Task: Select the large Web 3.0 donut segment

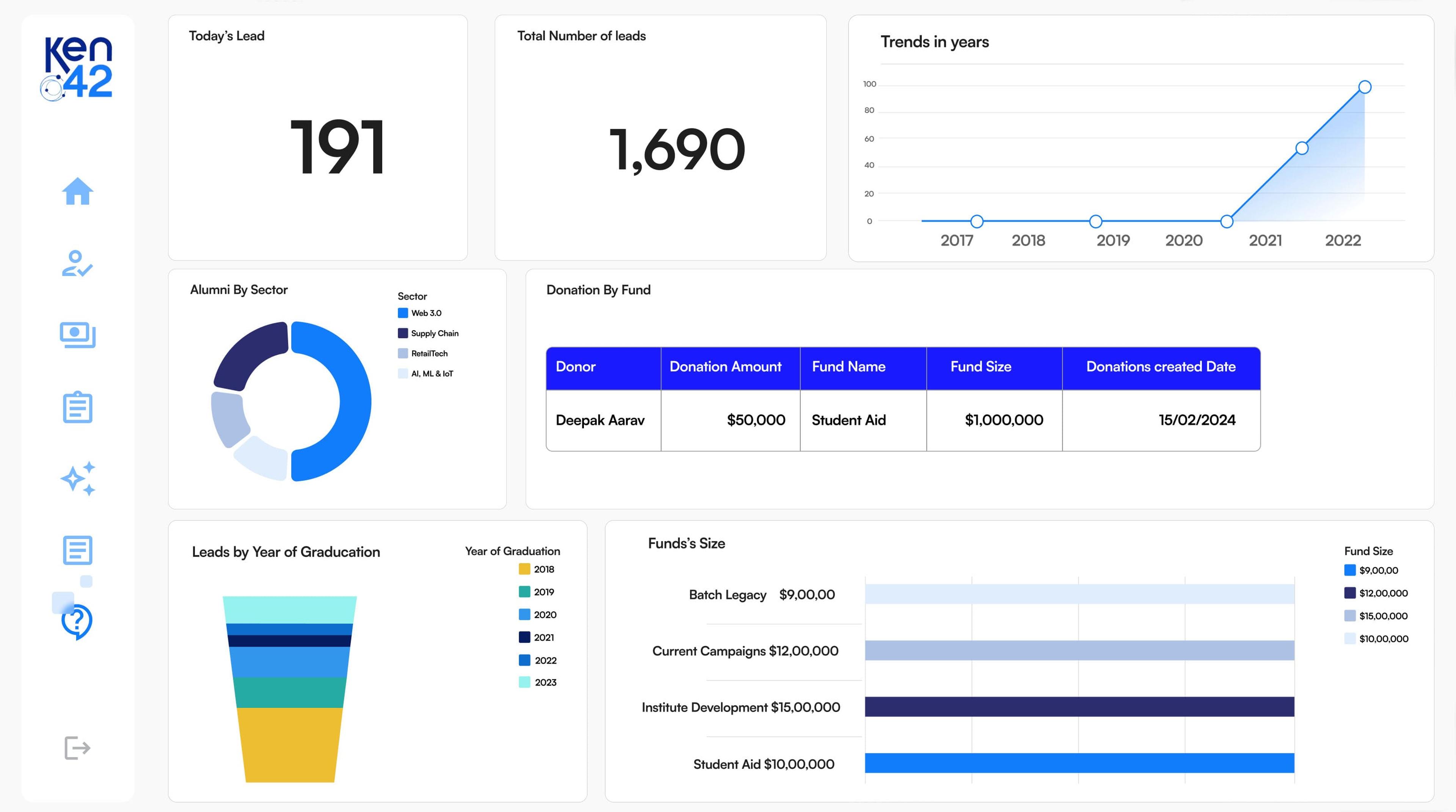Action: pyautogui.click(x=355, y=401)
